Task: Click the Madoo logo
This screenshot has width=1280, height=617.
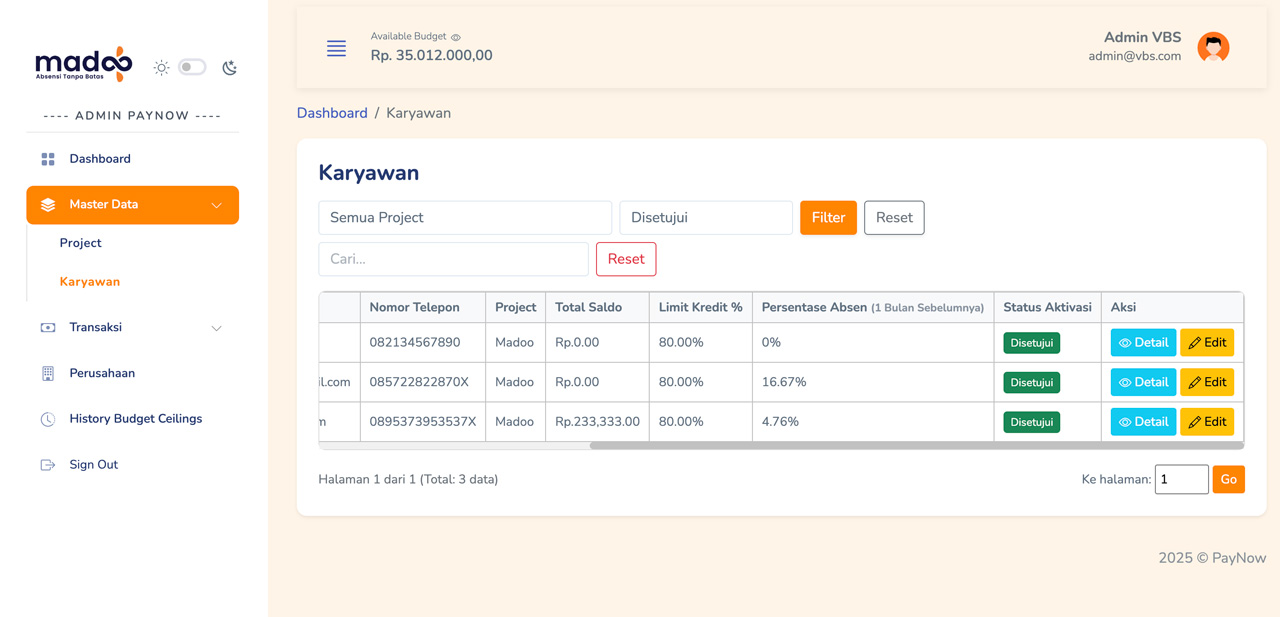Action: point(84,64)
